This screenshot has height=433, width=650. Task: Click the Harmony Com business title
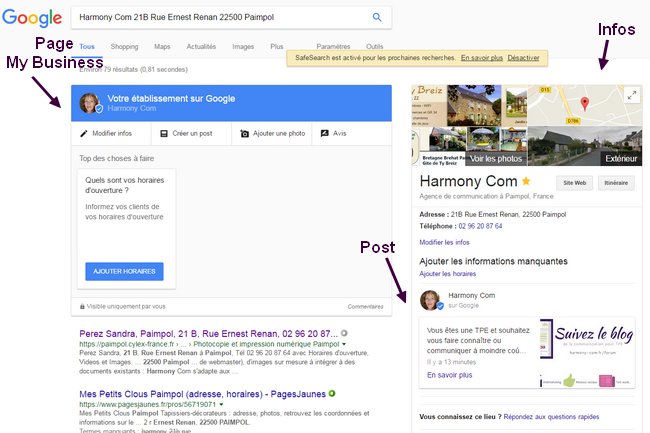(x=468, y=181)
